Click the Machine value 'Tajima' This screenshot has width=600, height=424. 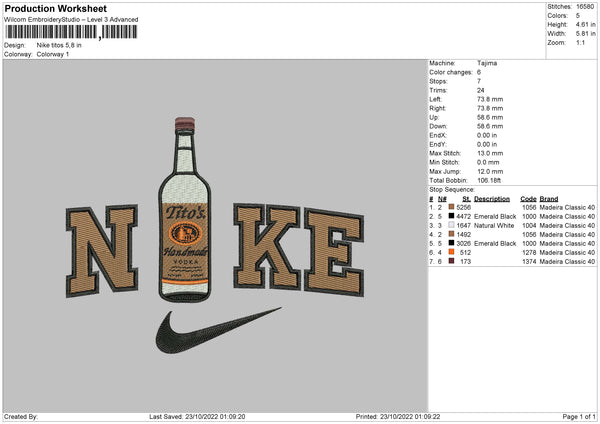487,63
